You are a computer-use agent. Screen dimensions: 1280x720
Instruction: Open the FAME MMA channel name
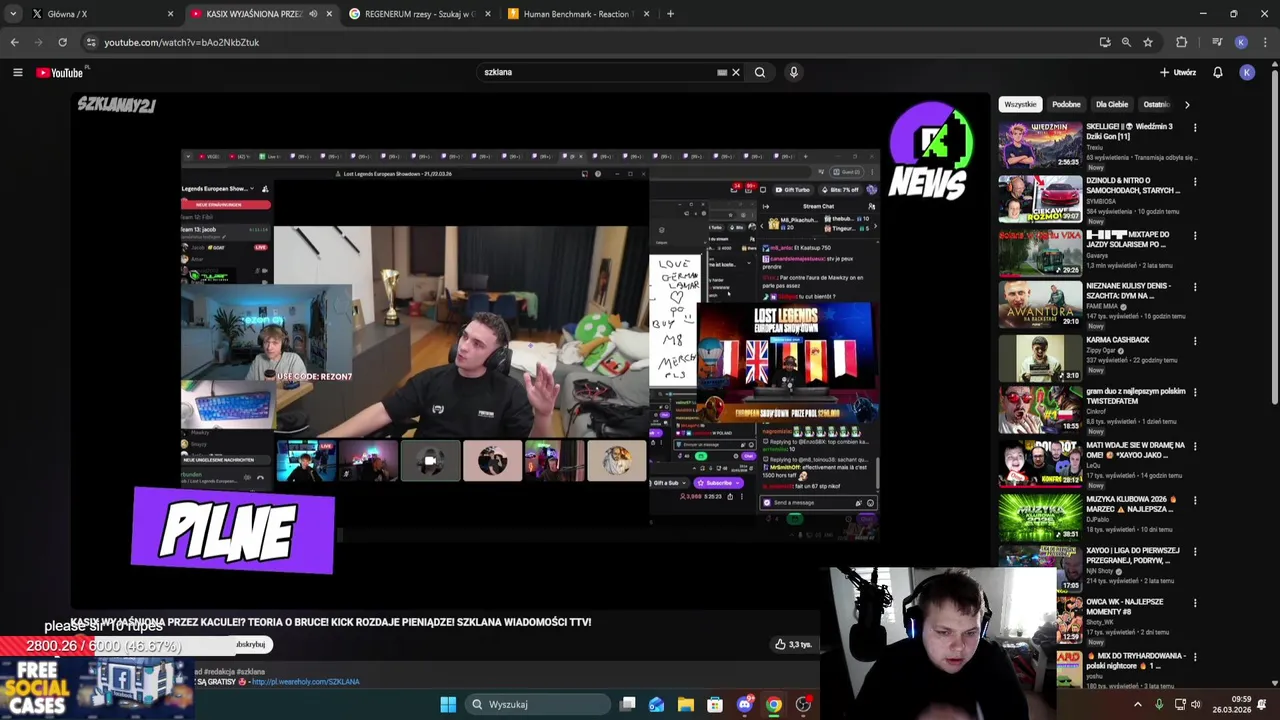click(x=1104, y=306)
